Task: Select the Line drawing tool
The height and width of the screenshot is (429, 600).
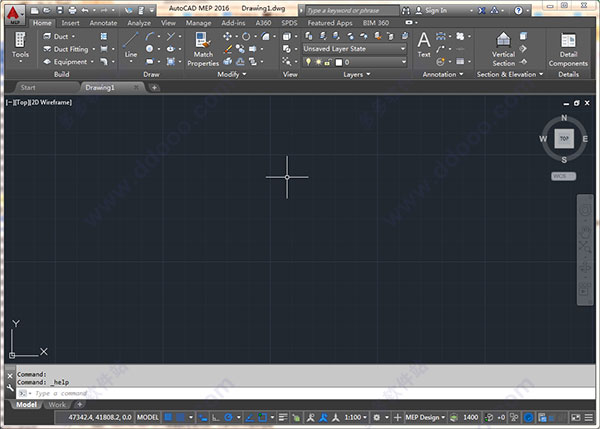Action: pyautogui.click(x=131, y=45)
